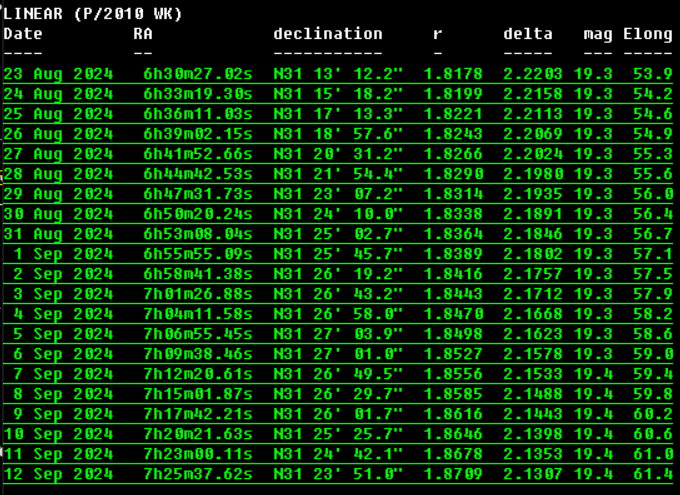Select the delta value 2.1307
This screenshot has height=495, width=680.
[531, 472]
